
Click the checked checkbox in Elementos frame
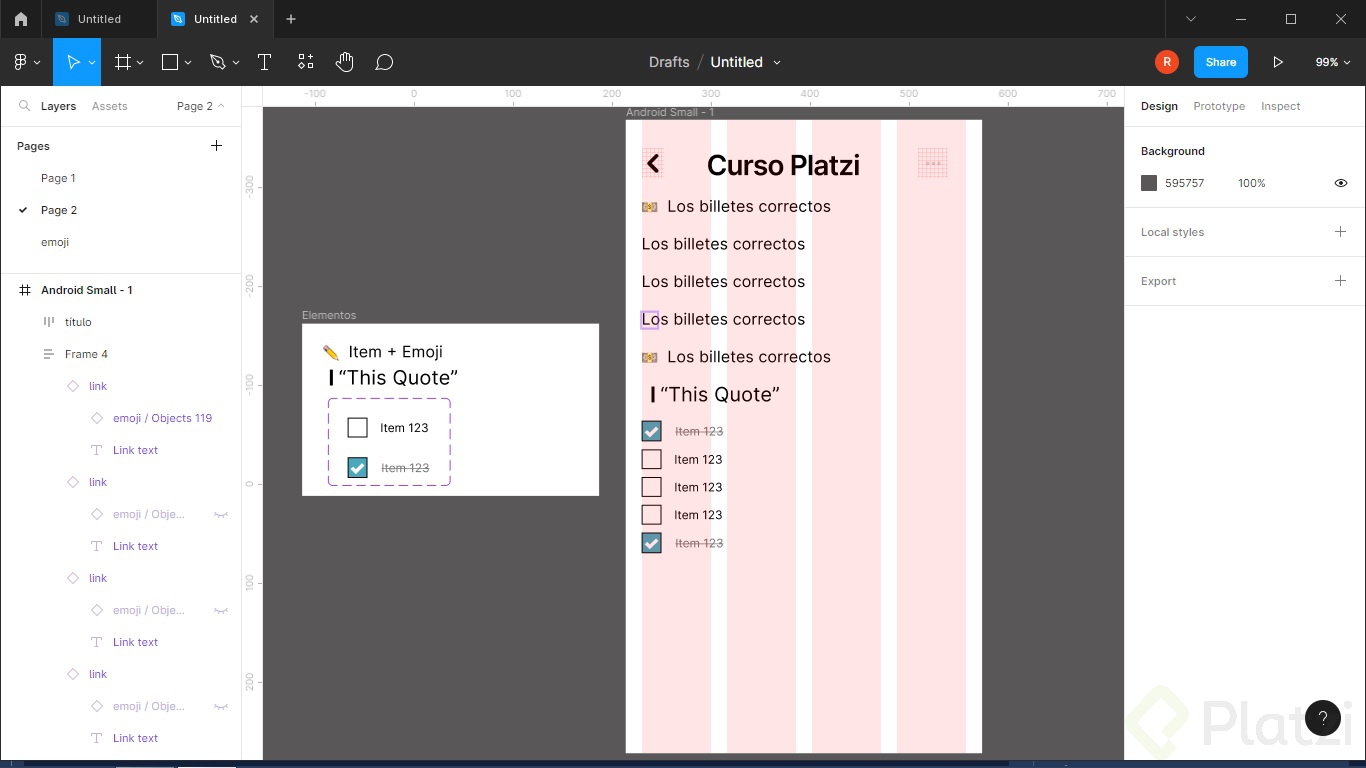point(357,467)
